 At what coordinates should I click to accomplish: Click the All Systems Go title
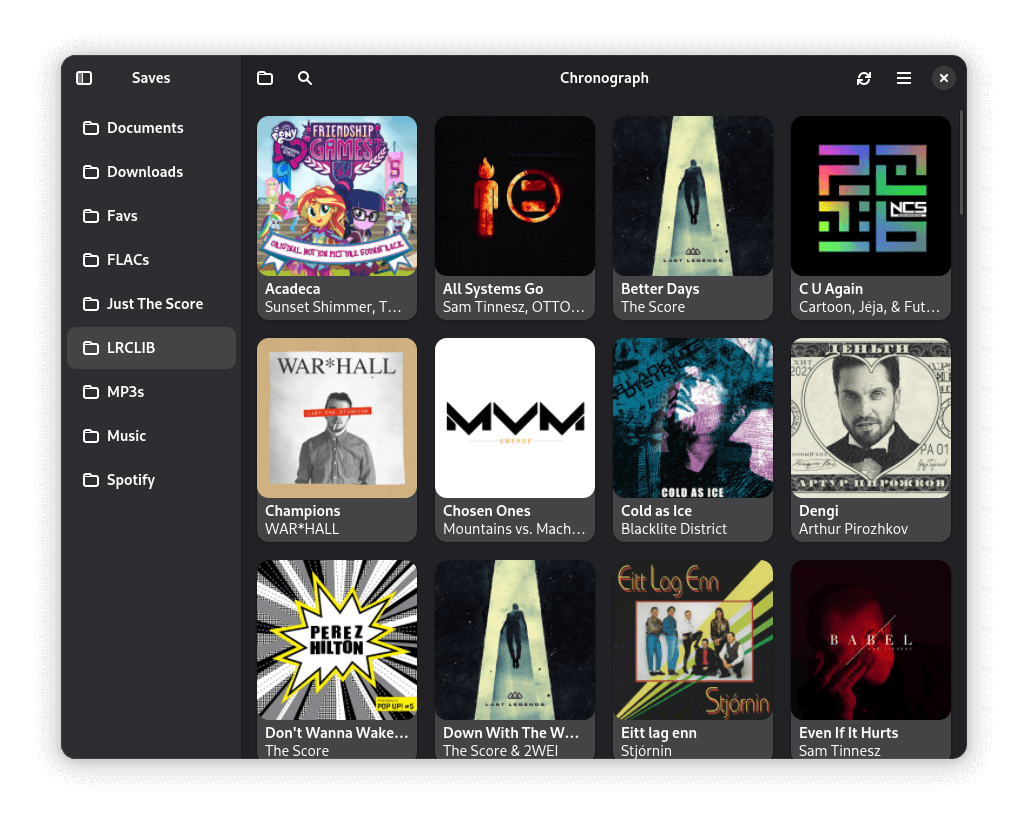pos(493,289)
